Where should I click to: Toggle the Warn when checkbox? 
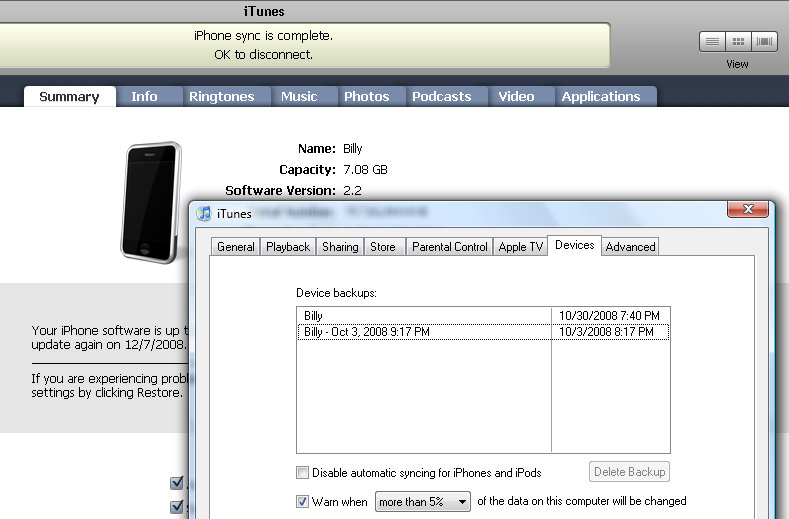302,501
